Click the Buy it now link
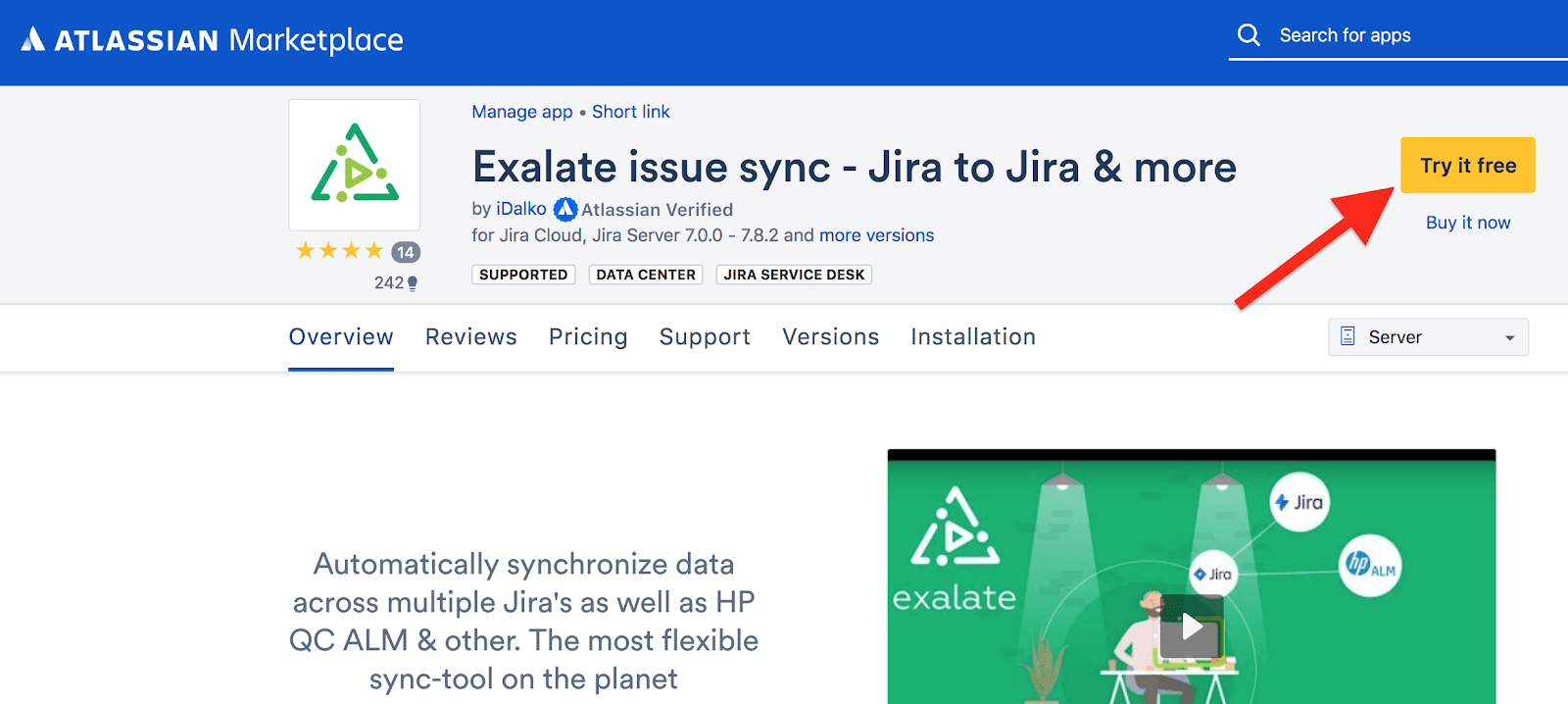This screenshot has height=704, width=1568. [x=1467, y=223]
